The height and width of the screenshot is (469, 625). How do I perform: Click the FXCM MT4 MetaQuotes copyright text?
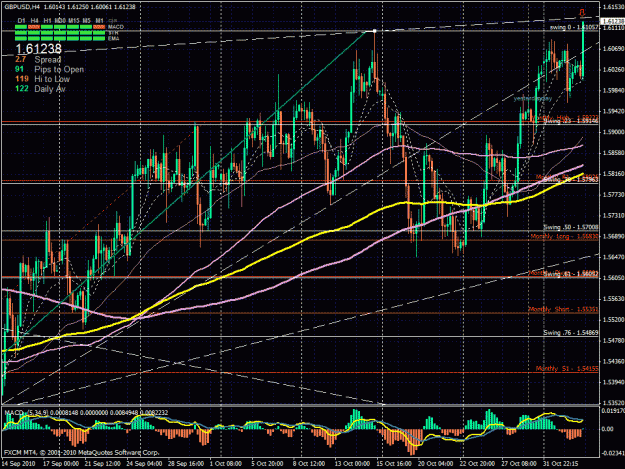pyautogui.click(x=82, y=453)
